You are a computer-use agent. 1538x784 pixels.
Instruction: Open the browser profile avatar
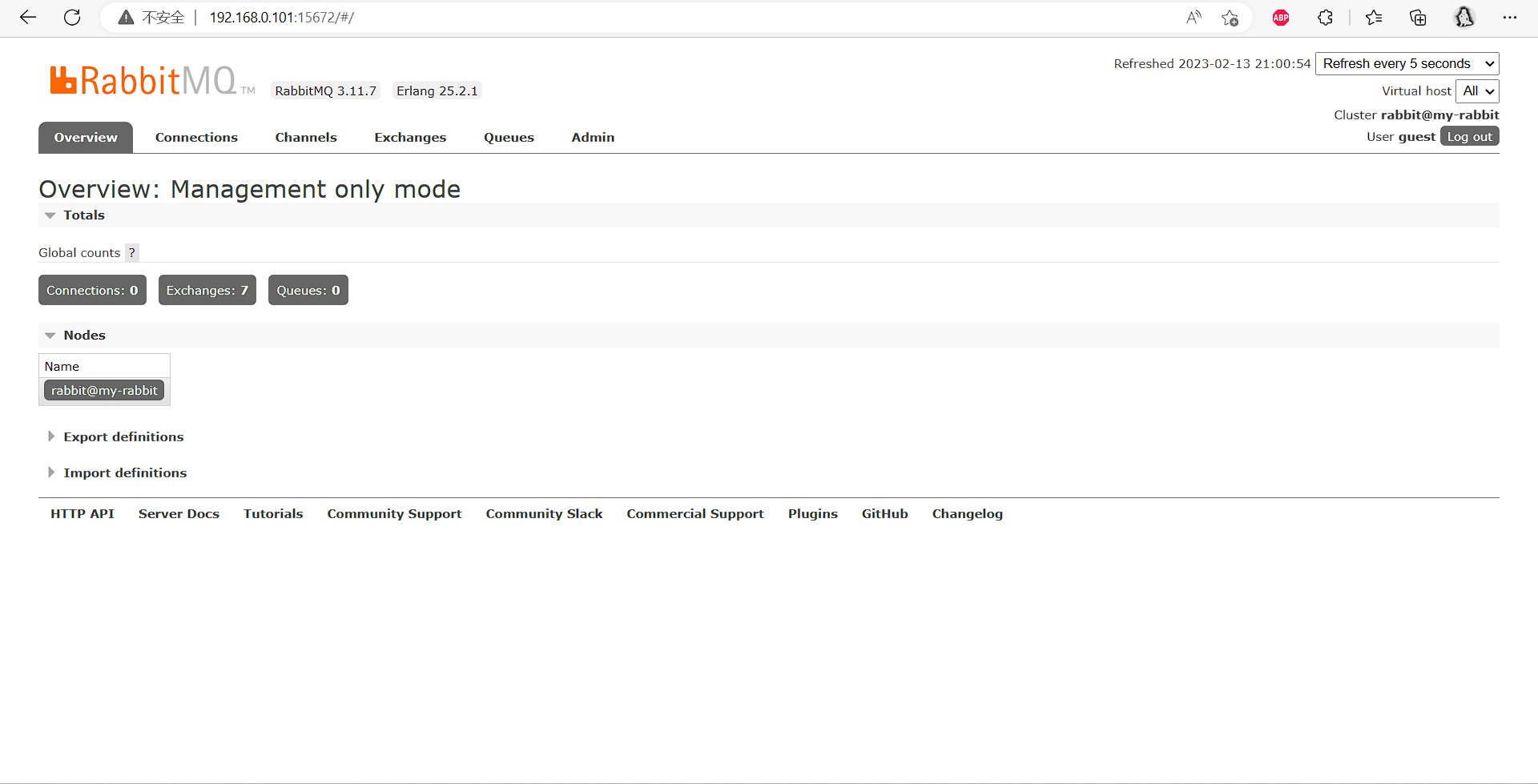[x=1464, y=18]
